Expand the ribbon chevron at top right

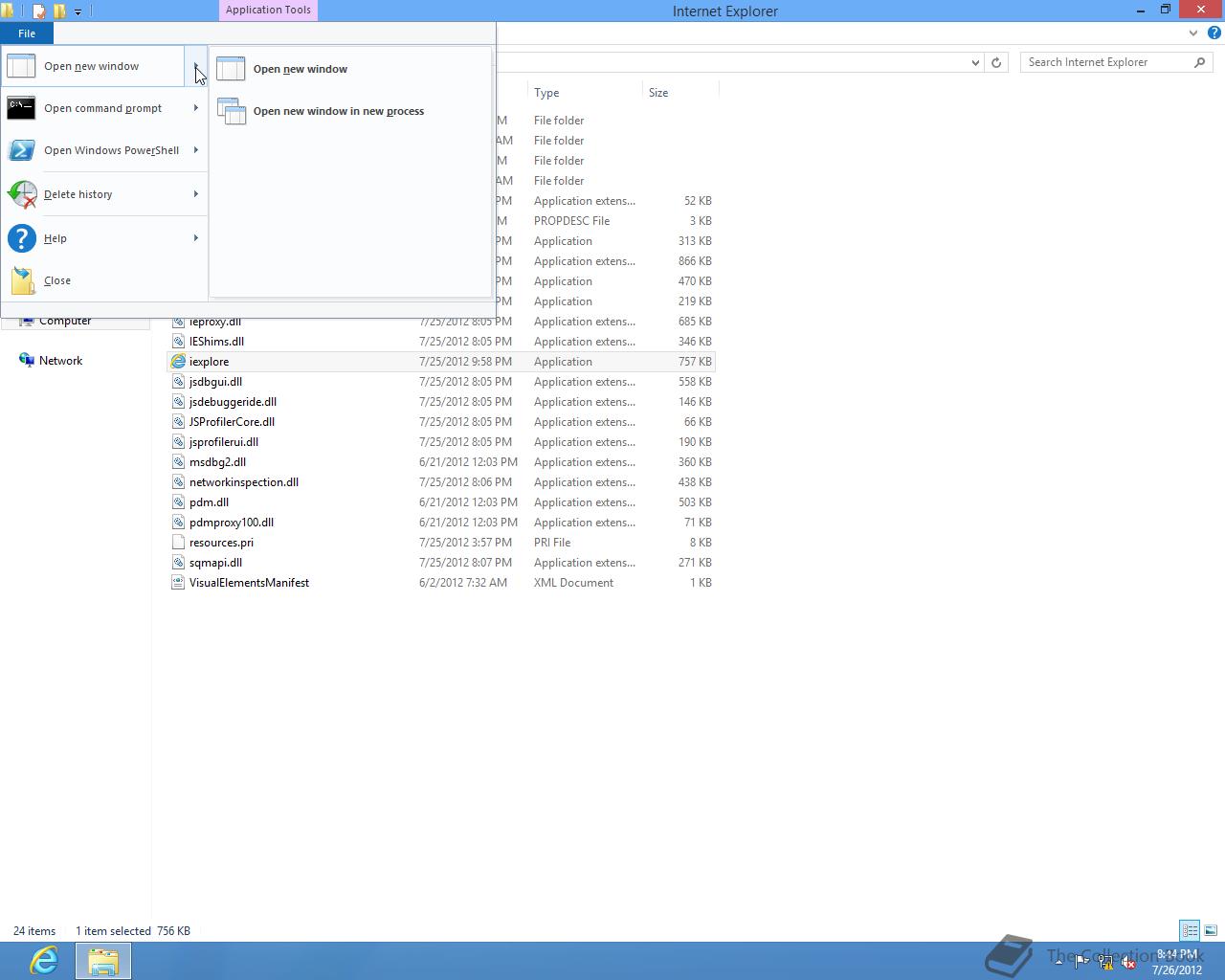click(1193, 33)
